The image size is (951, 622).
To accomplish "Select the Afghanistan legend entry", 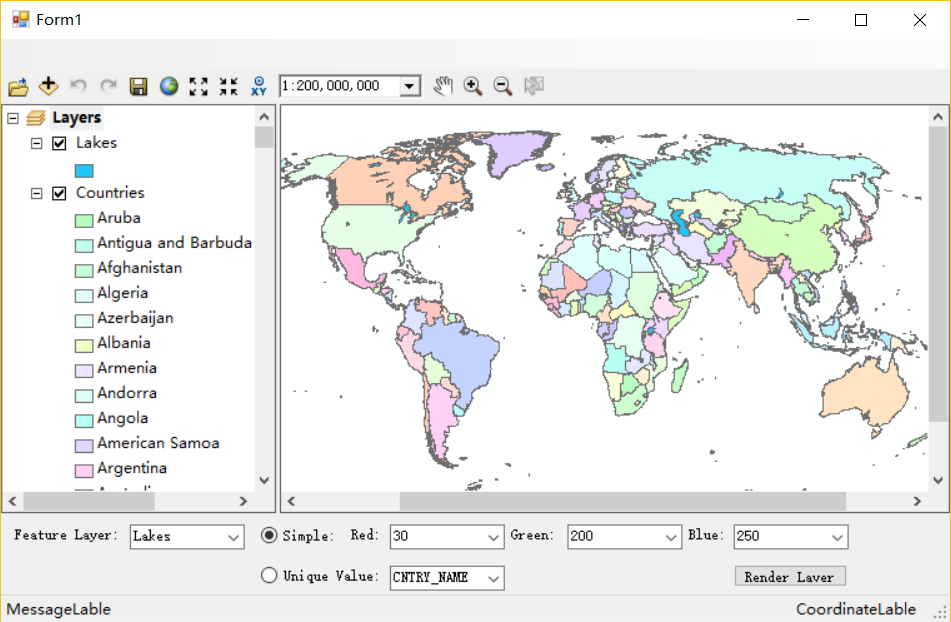I will [139, 268].
